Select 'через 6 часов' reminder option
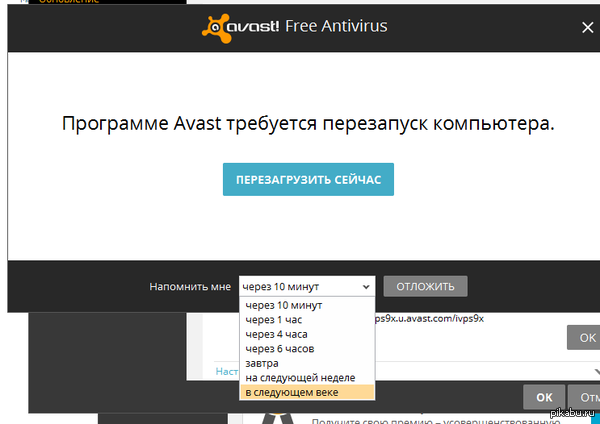 (279, 348)
